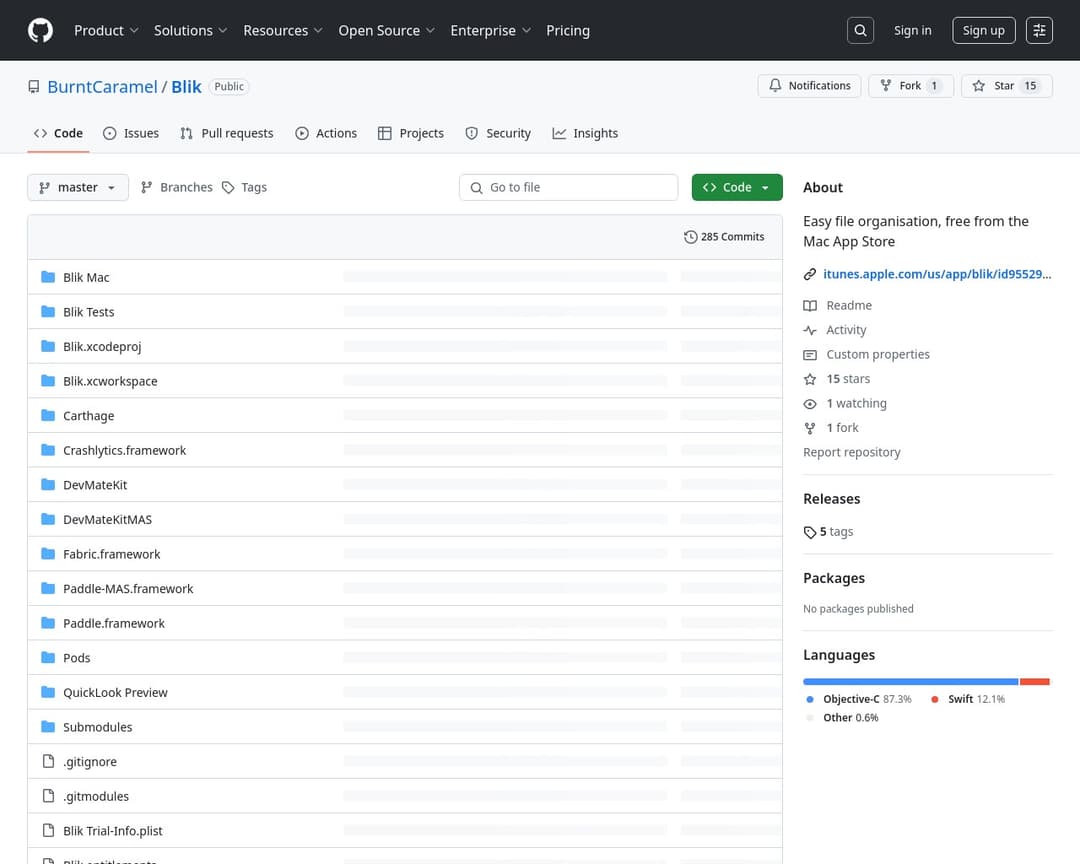Viewport: 1080px width, 864px height.
Task: Switch to the Insights tab
Action: point(585,133)
